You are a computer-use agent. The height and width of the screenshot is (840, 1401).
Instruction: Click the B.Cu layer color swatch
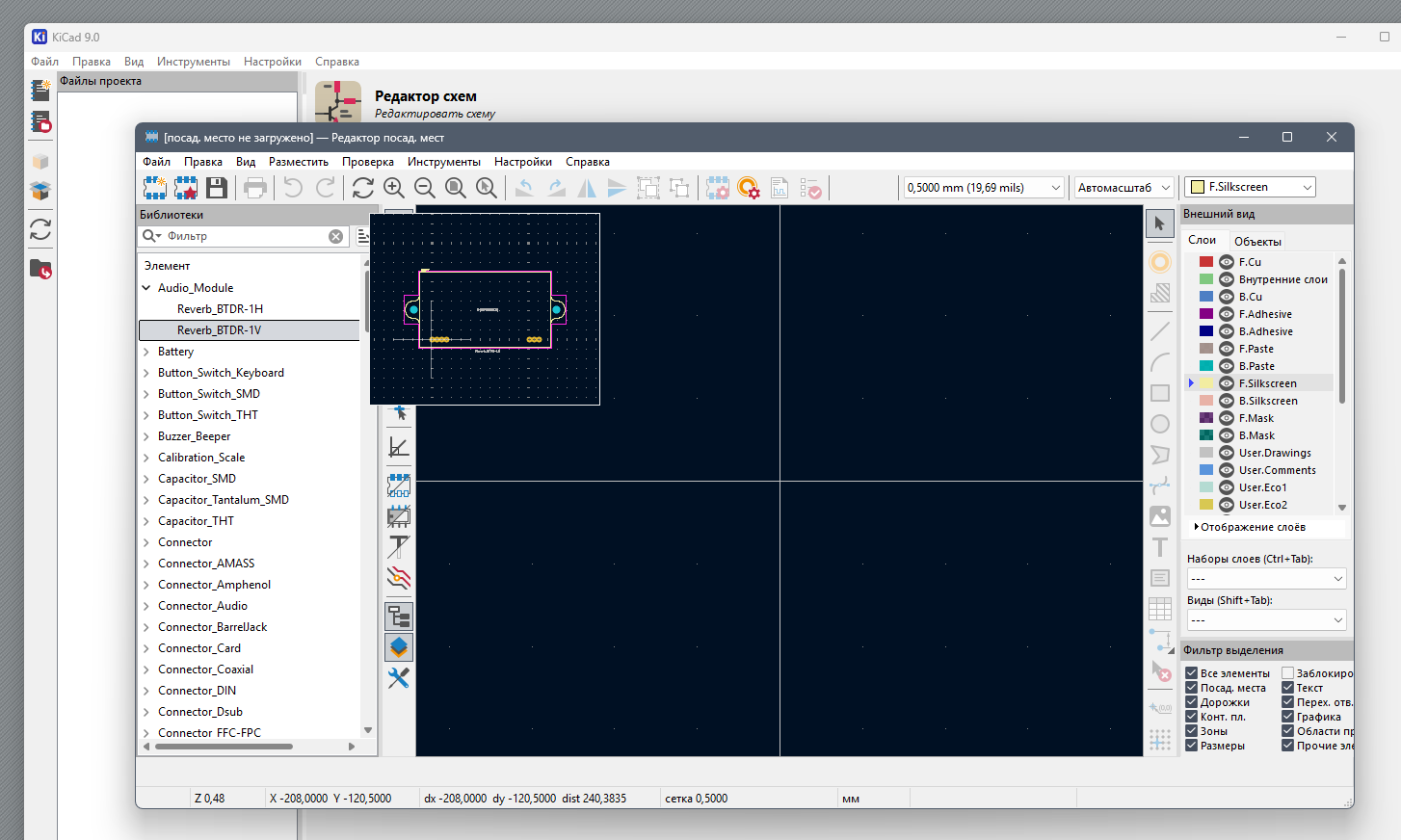pos(1206,297)
